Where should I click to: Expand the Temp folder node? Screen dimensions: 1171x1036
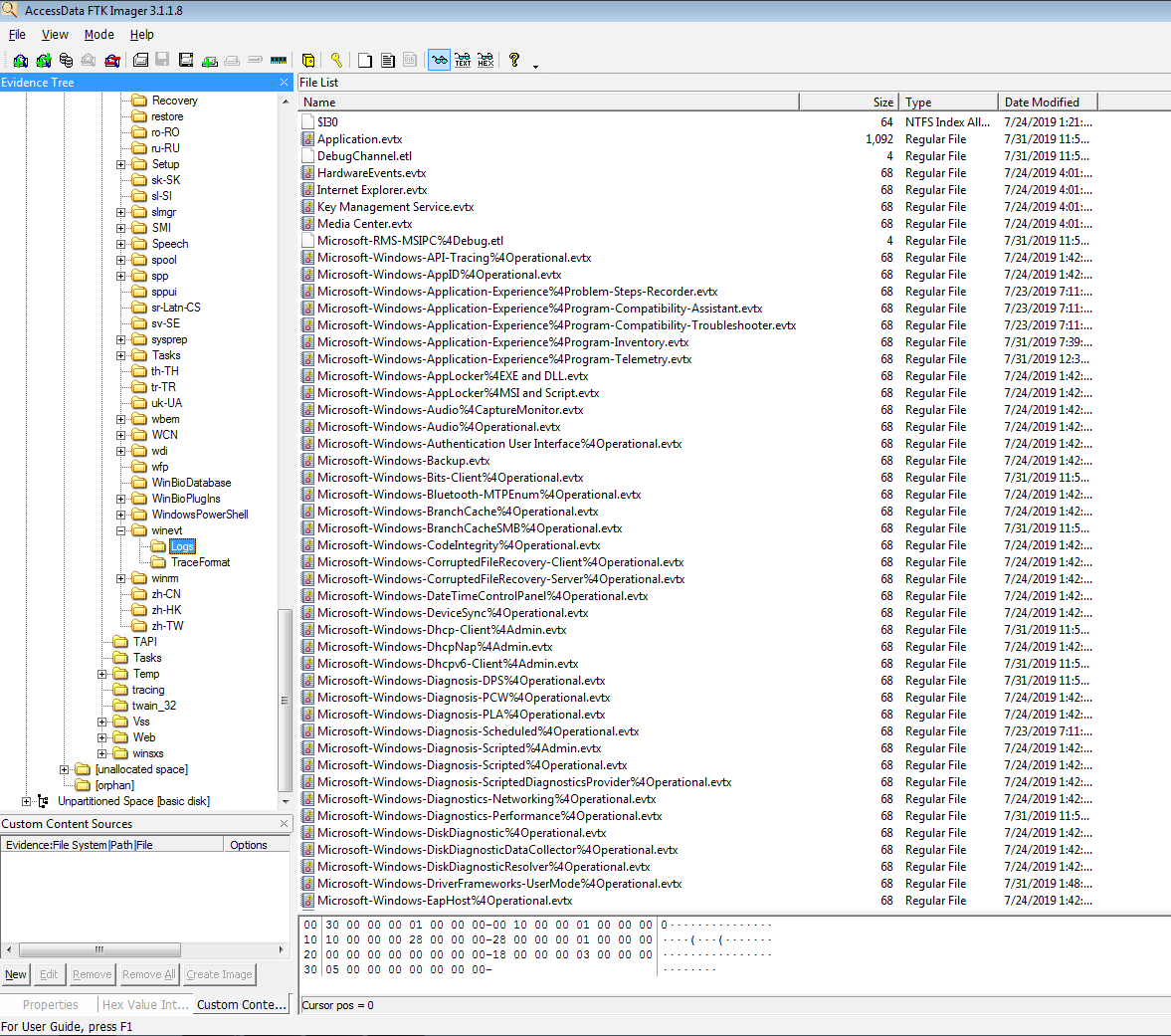point(102,674)
